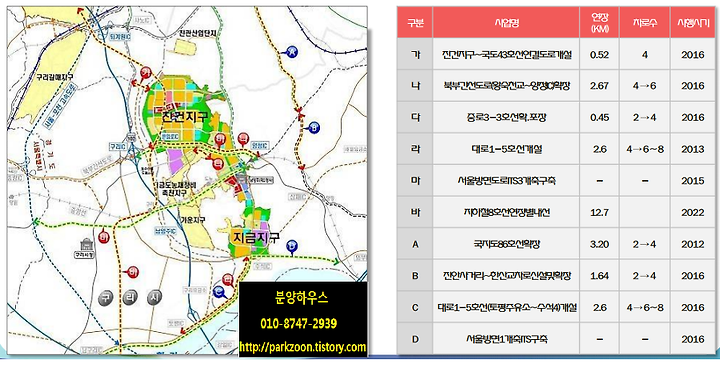Click the blue B marker pin
The width and height of the screenshot is (720, 368).
click(314, 128)
